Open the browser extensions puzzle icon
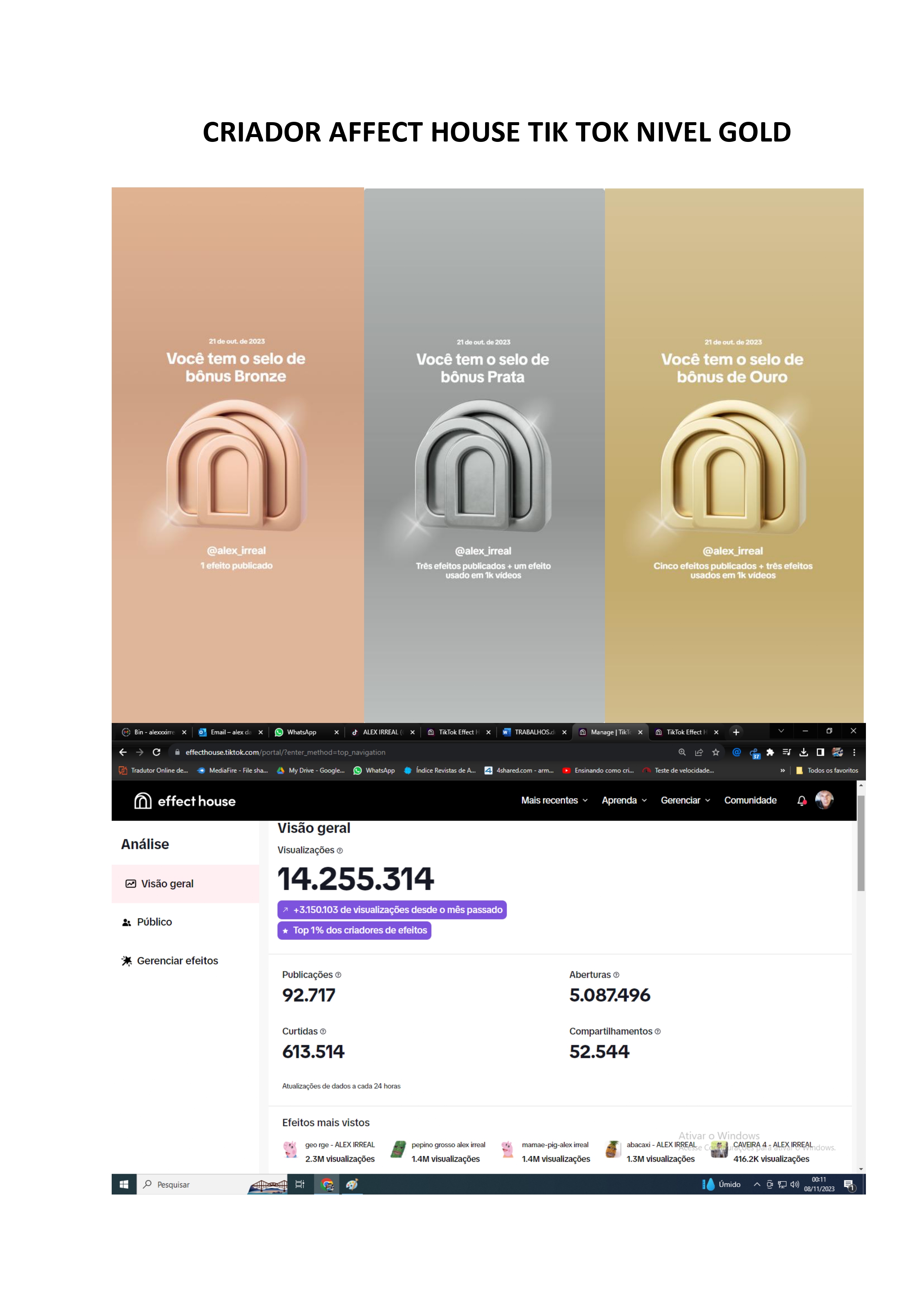 point(770,752)
